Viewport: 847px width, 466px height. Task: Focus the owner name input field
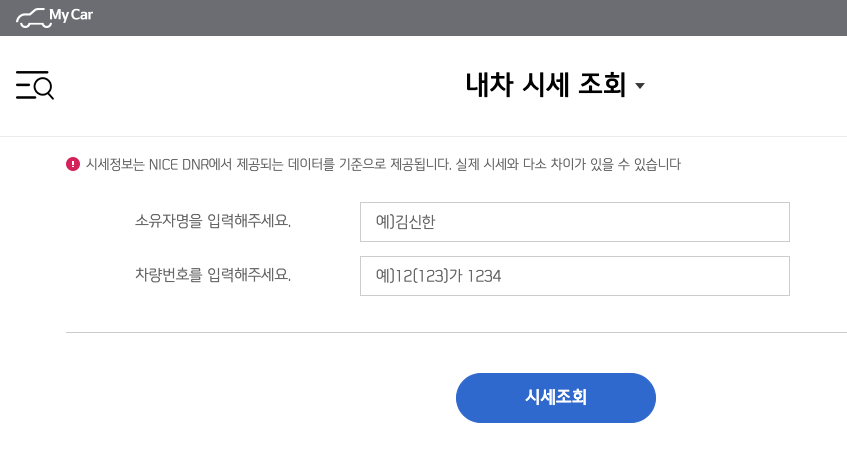coord(575,222)
